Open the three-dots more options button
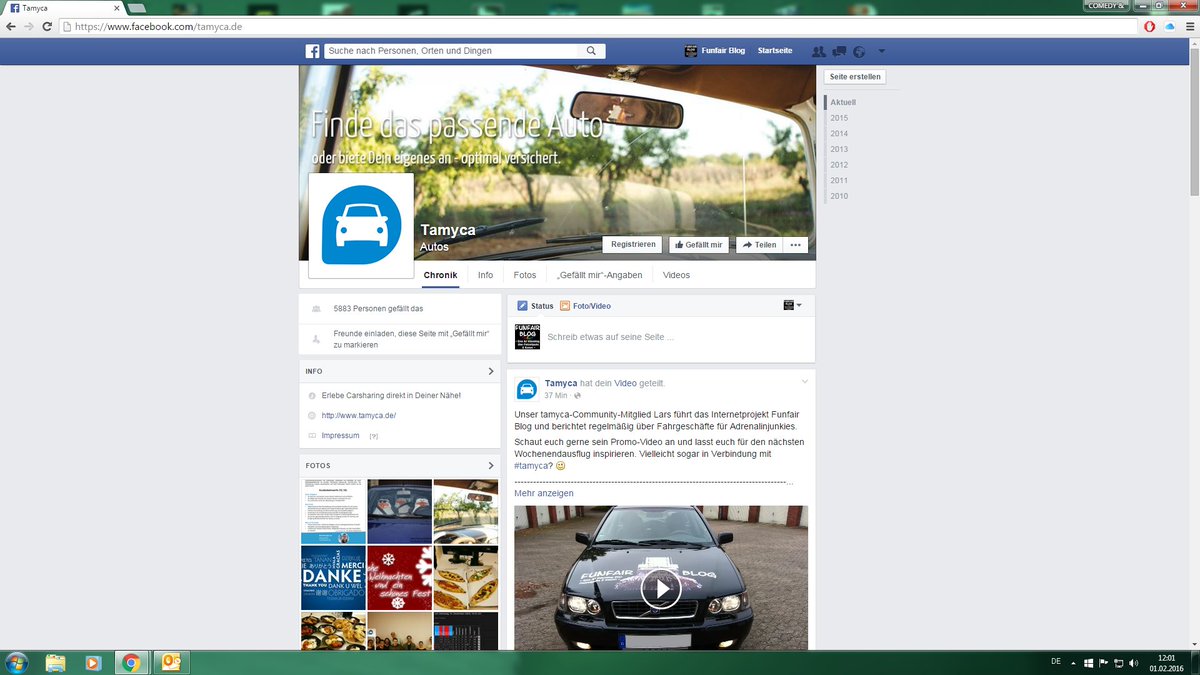 point(796,245)
